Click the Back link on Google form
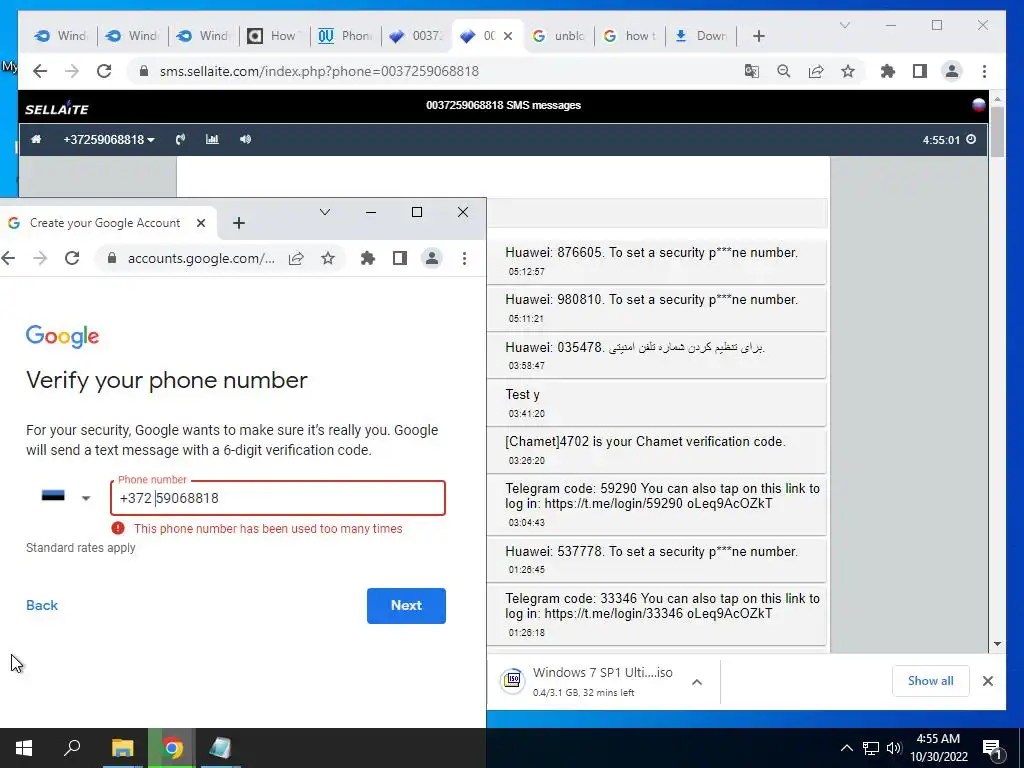This screenshot has width=1024, height=768. [42, 605]
